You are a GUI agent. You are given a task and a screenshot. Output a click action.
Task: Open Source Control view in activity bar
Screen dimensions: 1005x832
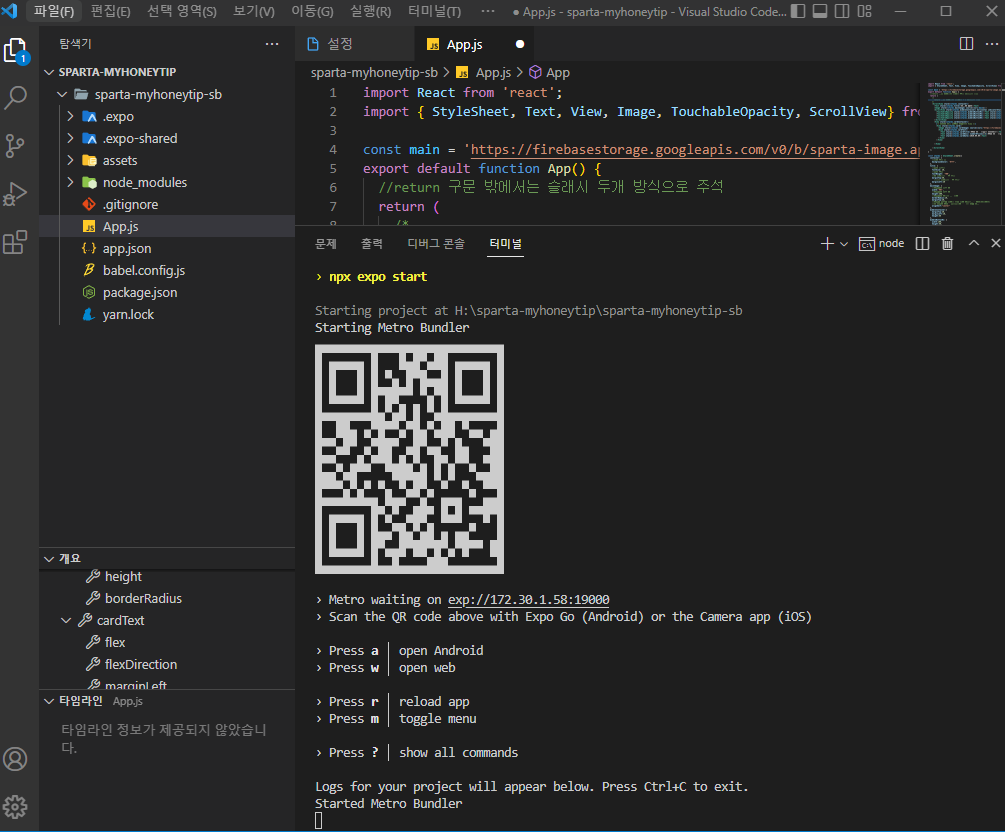click(15, 146)
